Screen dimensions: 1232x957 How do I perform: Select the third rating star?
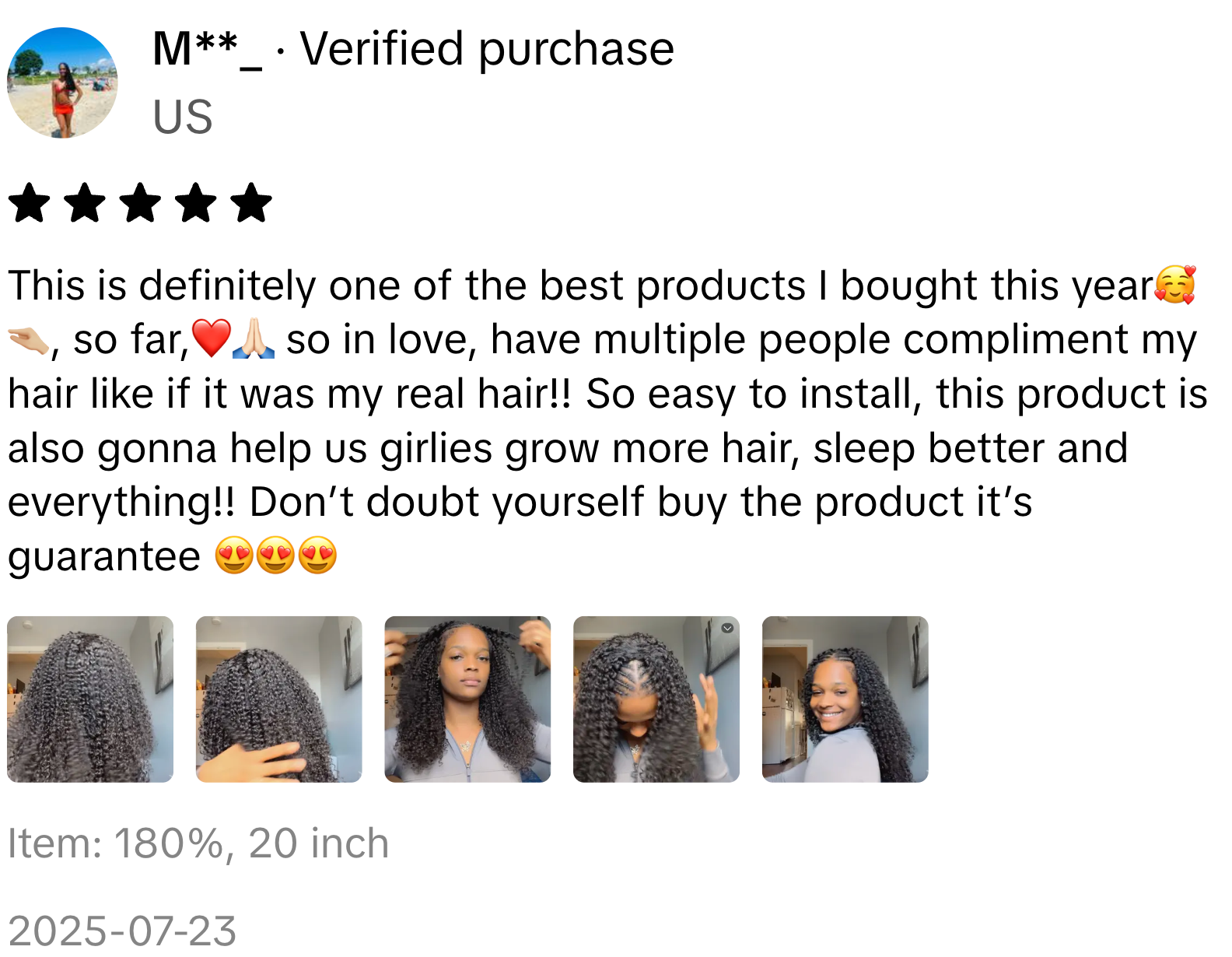click(141, 203)
